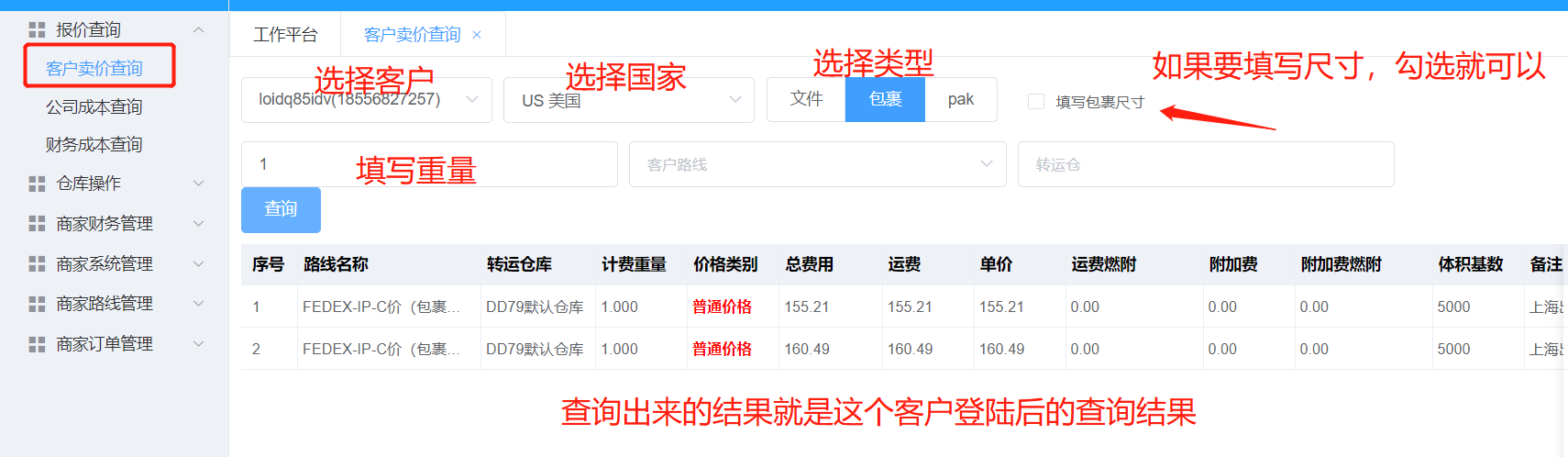1568x457 pixels.
Task: Select the 包裹 type option
Action: point(885,99)
